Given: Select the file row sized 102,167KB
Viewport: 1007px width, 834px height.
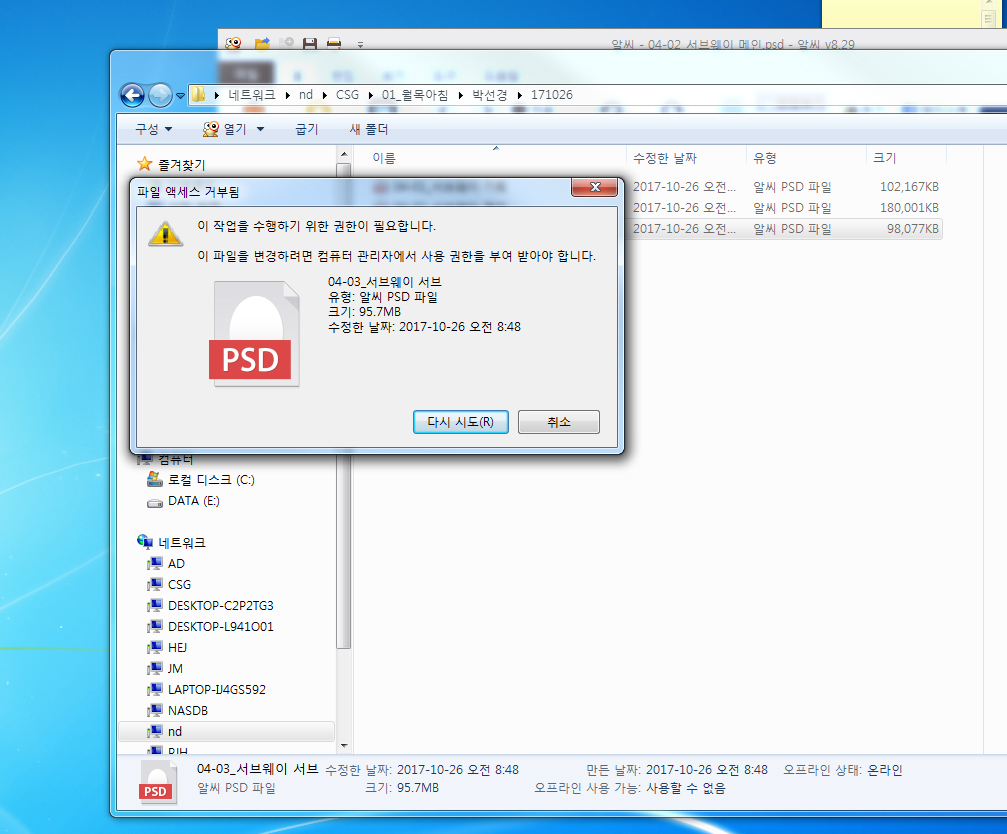Looking at the screenshot, I should pos(784,187).
